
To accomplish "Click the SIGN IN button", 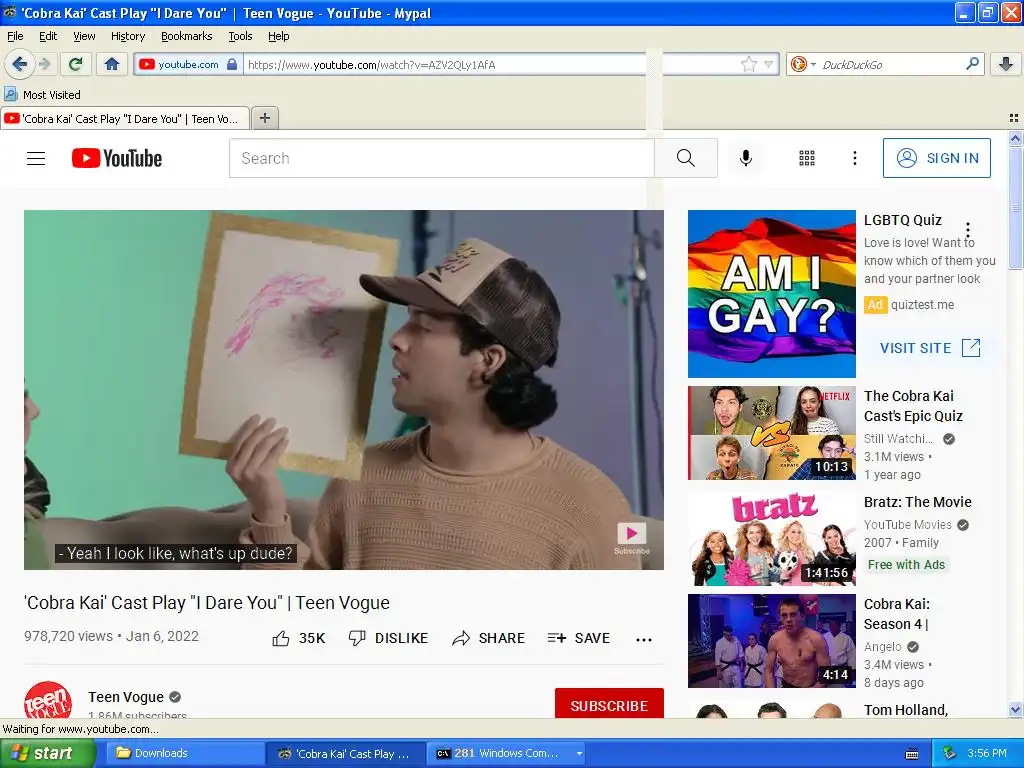I will click(x=936, y=158).
